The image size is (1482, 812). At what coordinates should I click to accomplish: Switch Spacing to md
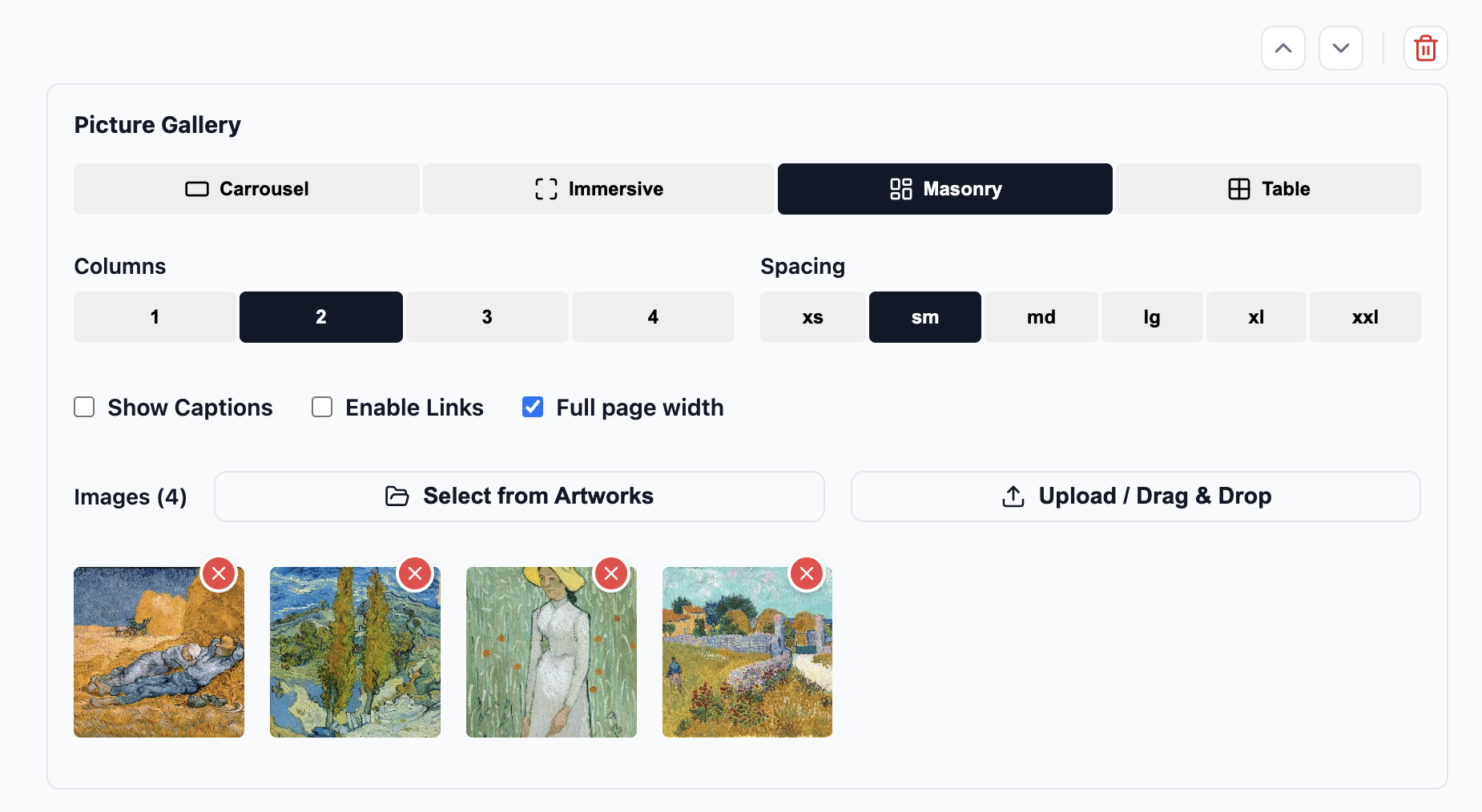coord(1041,316)
